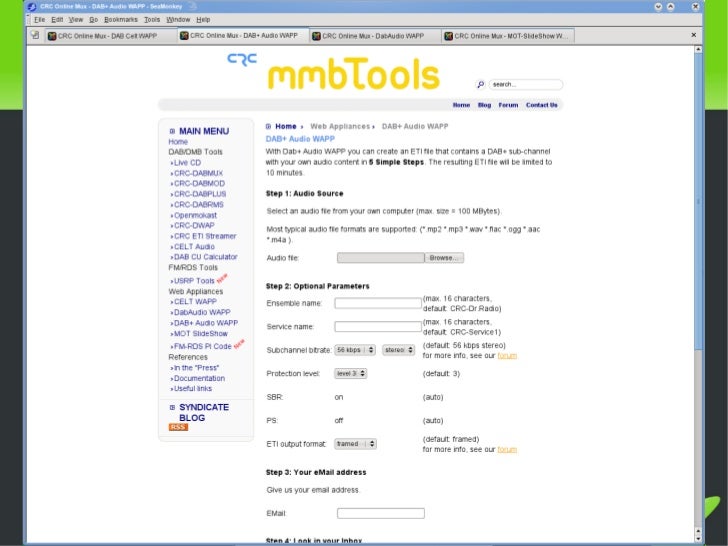Open CRC ETI Streamer menu link
The image size is (728, 546).
(205, 236)
